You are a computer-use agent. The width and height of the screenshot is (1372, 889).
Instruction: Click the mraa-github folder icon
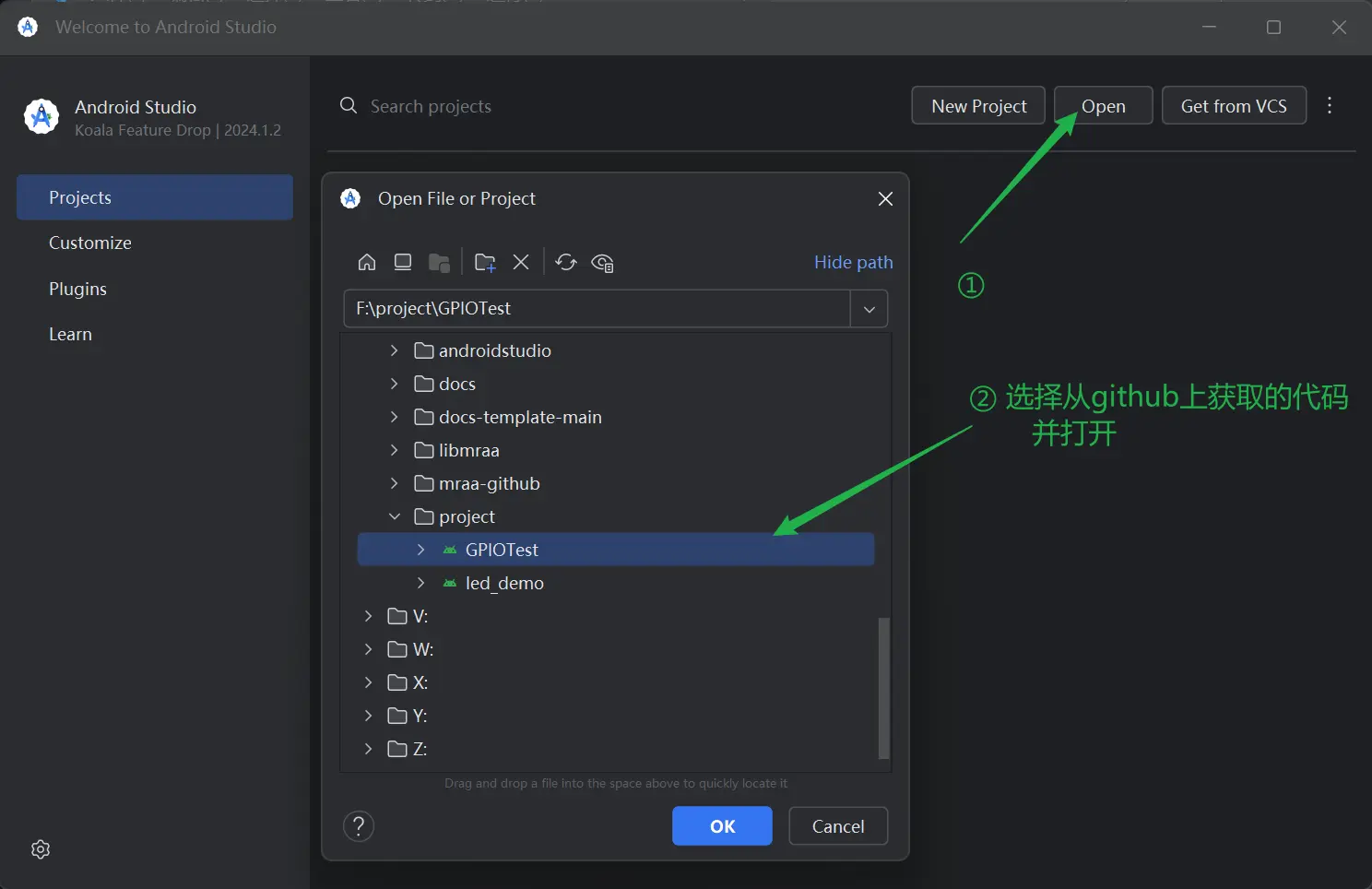(424, 483)
